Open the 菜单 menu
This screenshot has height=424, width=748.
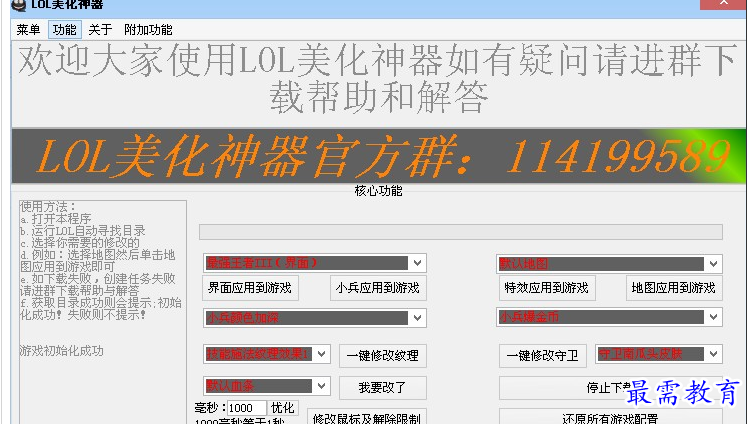click(x=28, y=30)
